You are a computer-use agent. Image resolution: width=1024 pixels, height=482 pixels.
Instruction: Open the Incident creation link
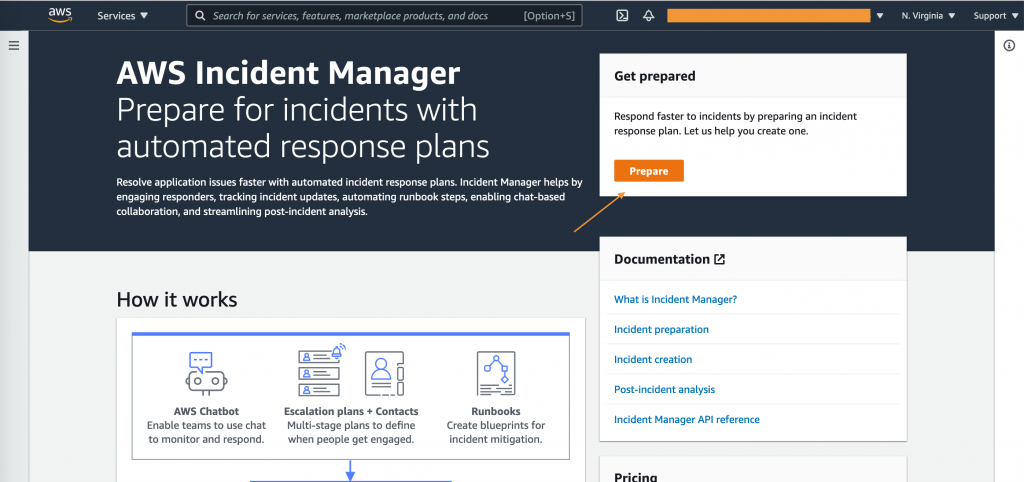click(653, 359)
